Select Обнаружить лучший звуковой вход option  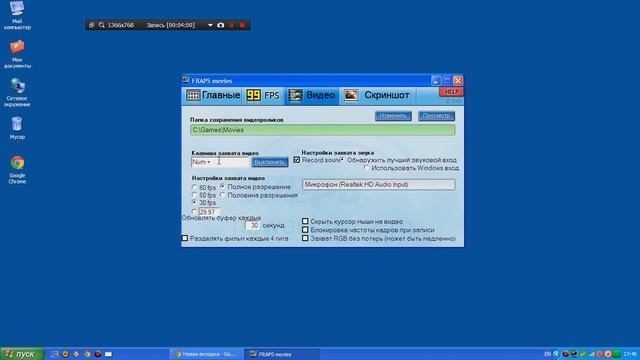(342, 160)
